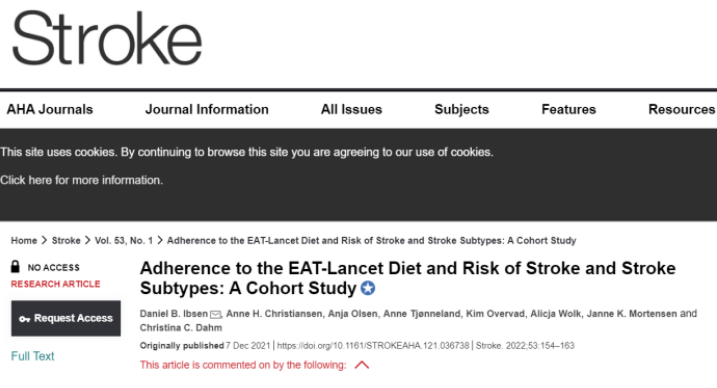Image resolution: width=717 pixels, height=388 pixels.
Task: Open the AHA Journals menu
Action: pos(49,109)
